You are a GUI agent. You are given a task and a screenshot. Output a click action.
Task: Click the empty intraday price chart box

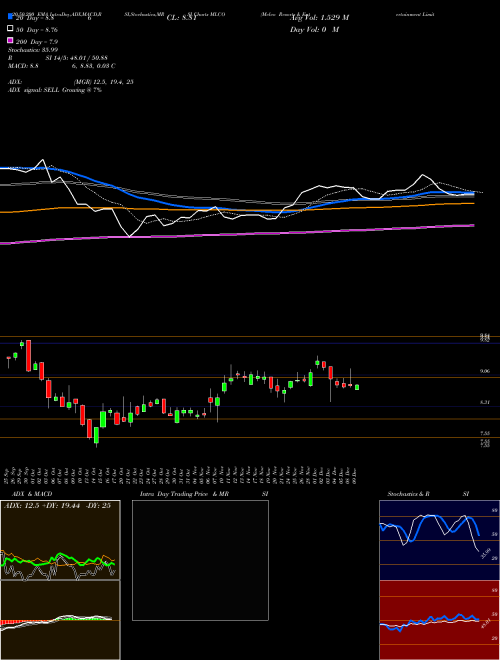pyautogui.click(x=200, y=560)
